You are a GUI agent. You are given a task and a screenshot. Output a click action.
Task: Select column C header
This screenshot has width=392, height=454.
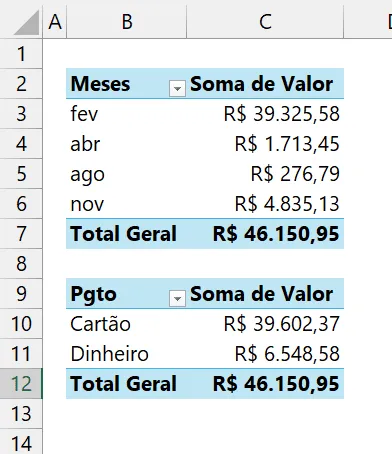pyautogui.click(x=265, y=22)
